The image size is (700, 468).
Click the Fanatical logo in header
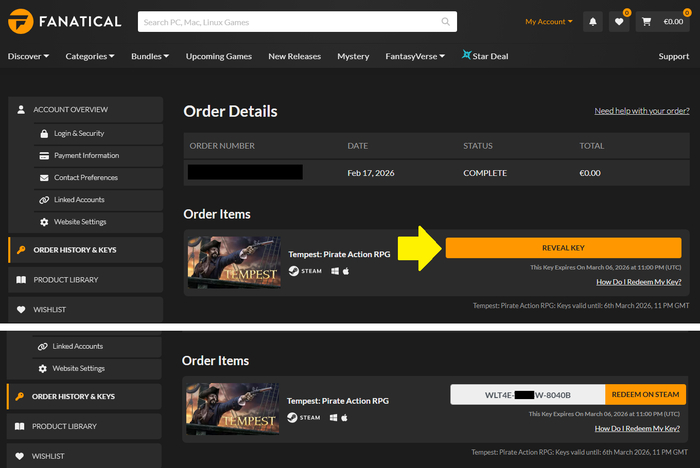(64, 21)
